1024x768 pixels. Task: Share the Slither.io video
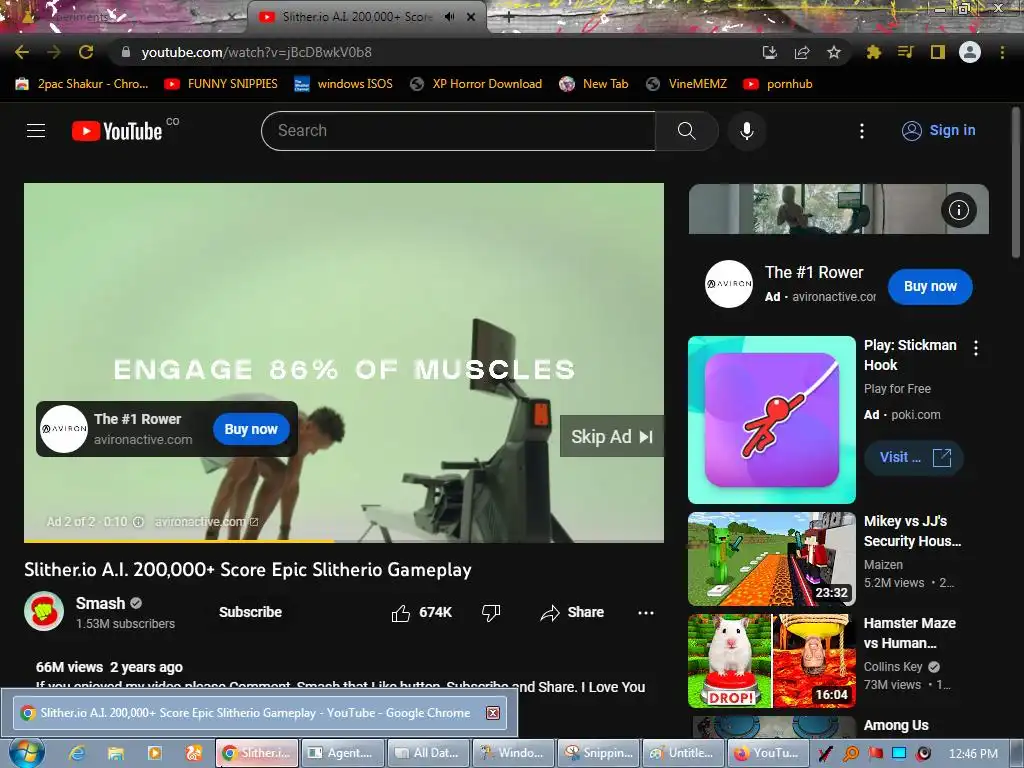(572, 613)
